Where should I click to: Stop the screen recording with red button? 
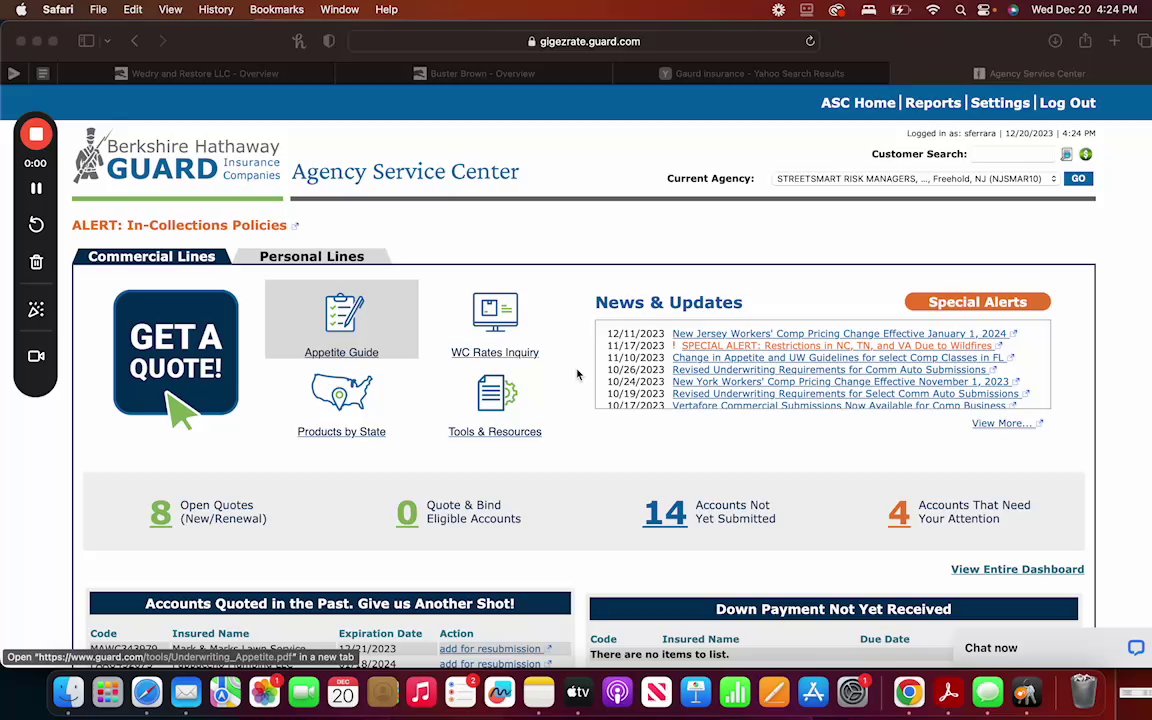(x=35, y=134)
